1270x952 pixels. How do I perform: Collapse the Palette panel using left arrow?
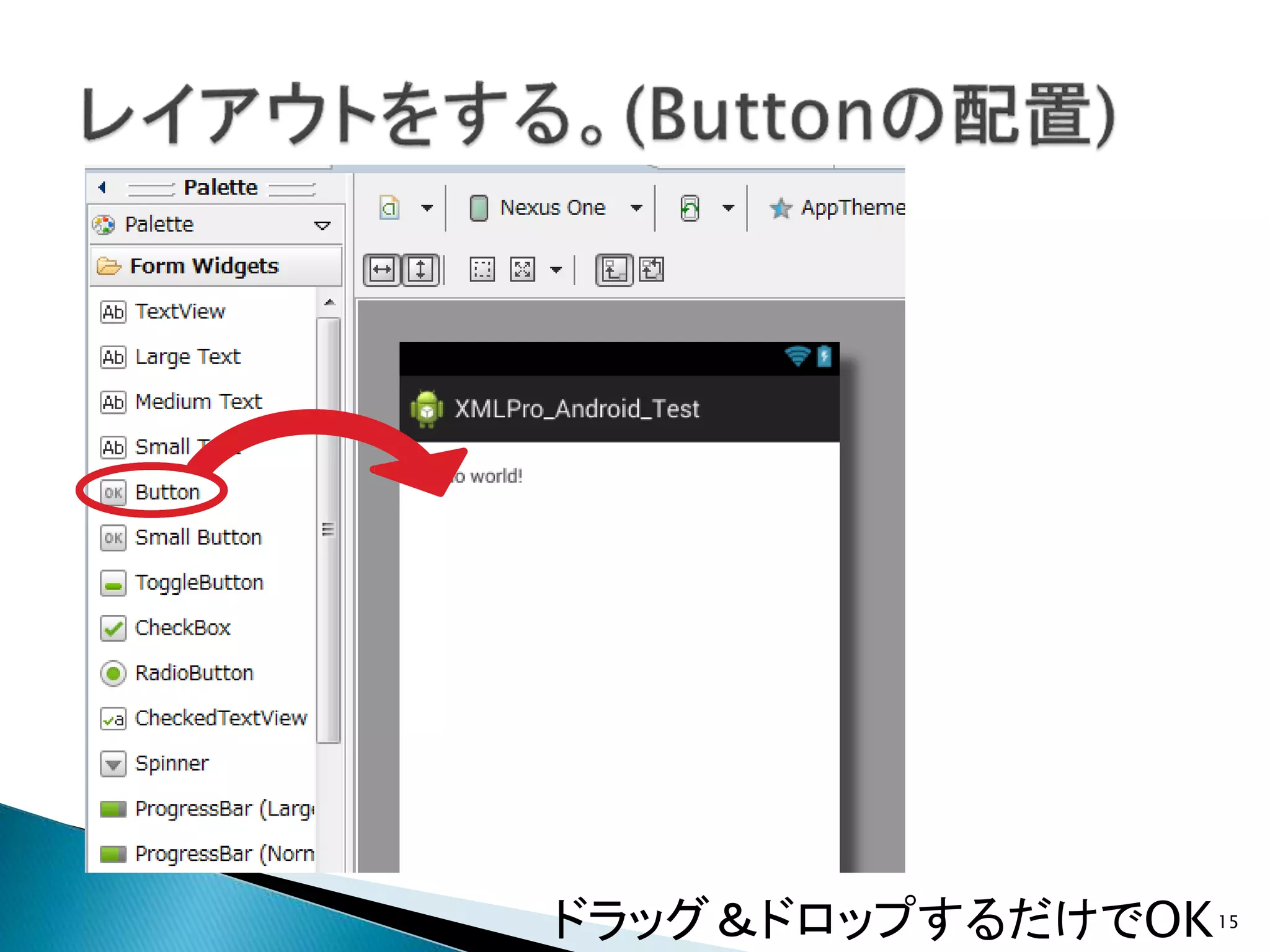(102, 187)
